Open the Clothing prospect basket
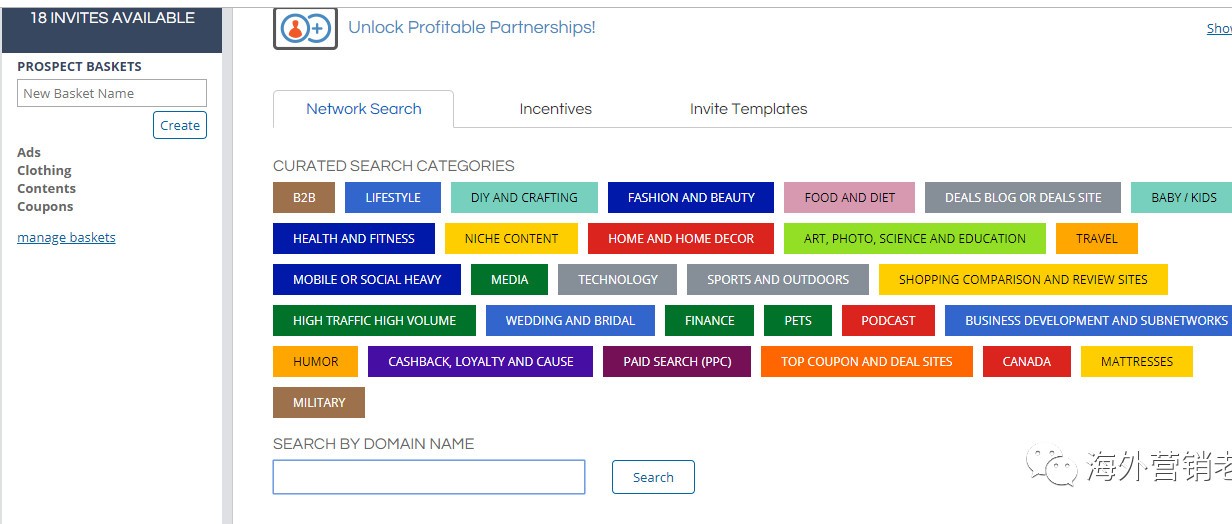The width and height of the screenshot is (1232, 524). (44, 171)
